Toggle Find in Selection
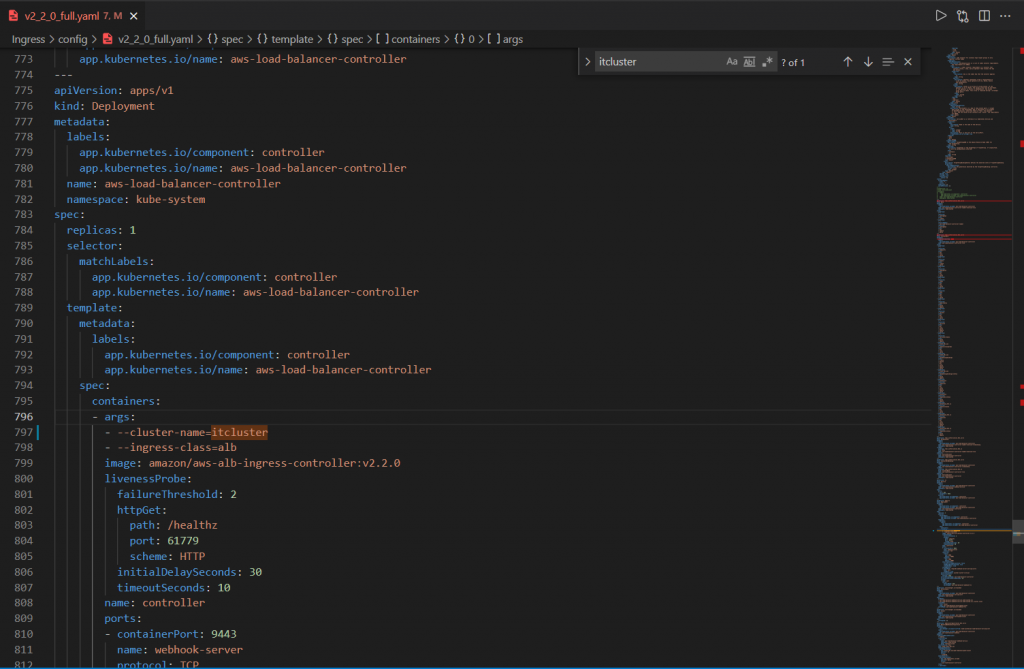This screenshot has width=1024, height=669. (888, 61)
